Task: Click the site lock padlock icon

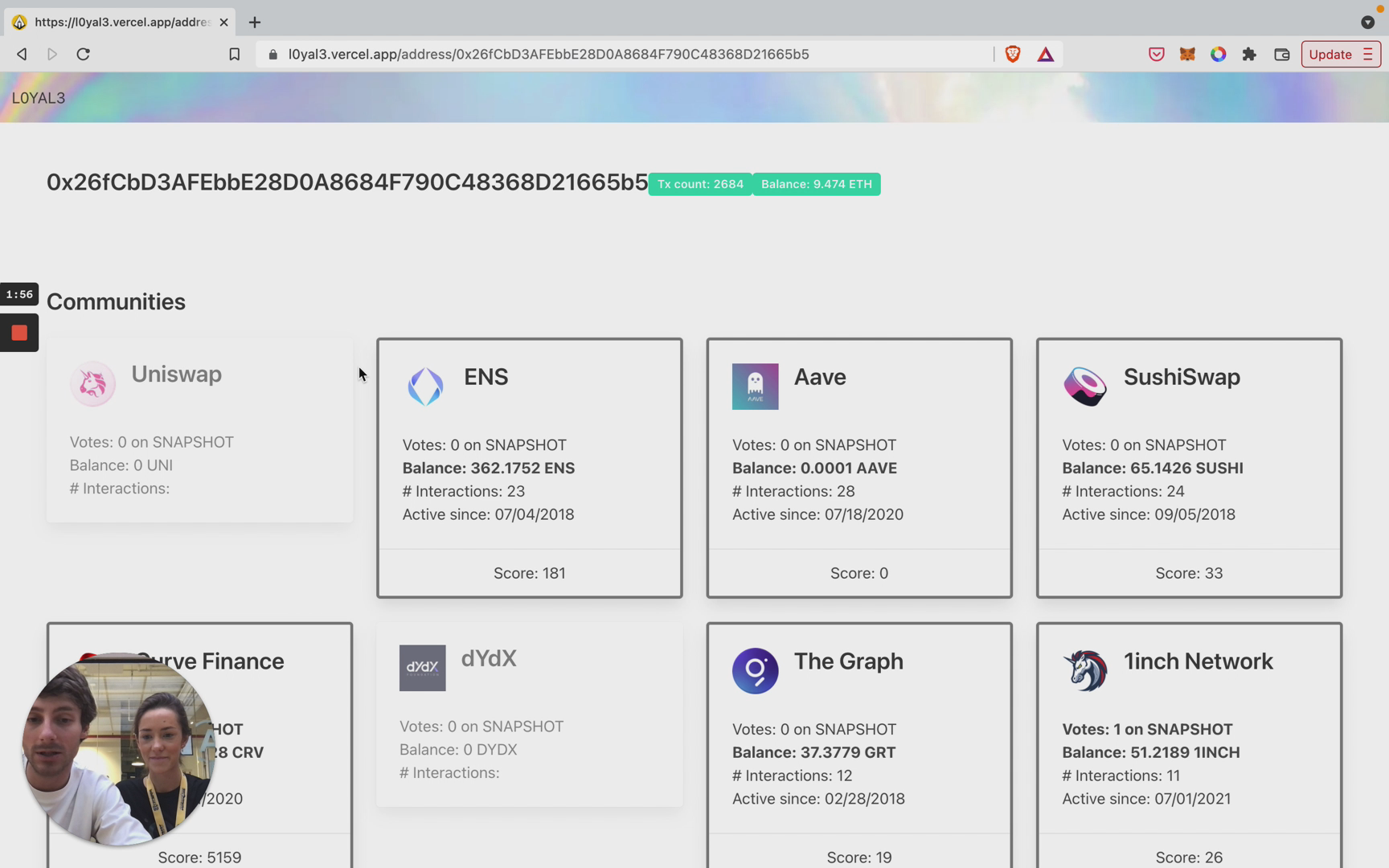Action: pyautogui.click(x=273, y=54)
